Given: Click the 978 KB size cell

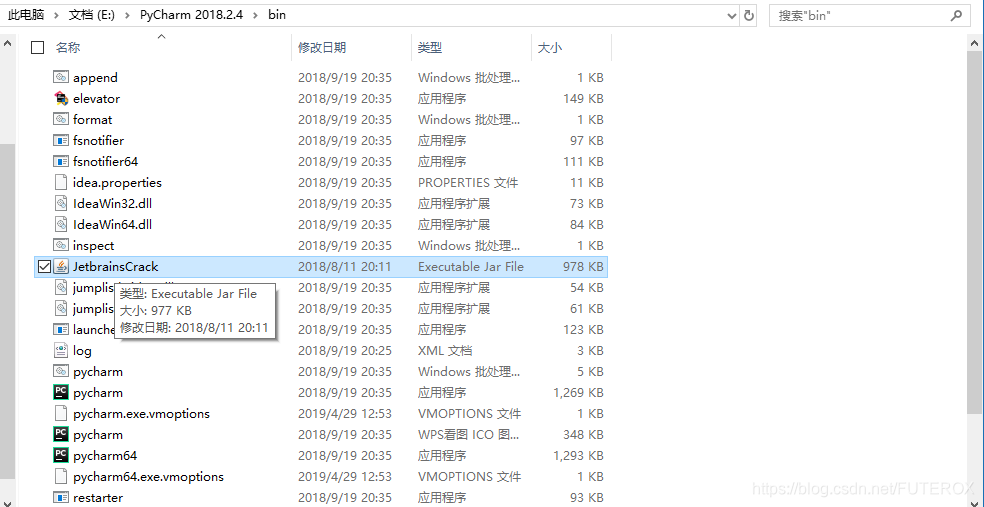Looking at the screenshot, I should [583, 267].
